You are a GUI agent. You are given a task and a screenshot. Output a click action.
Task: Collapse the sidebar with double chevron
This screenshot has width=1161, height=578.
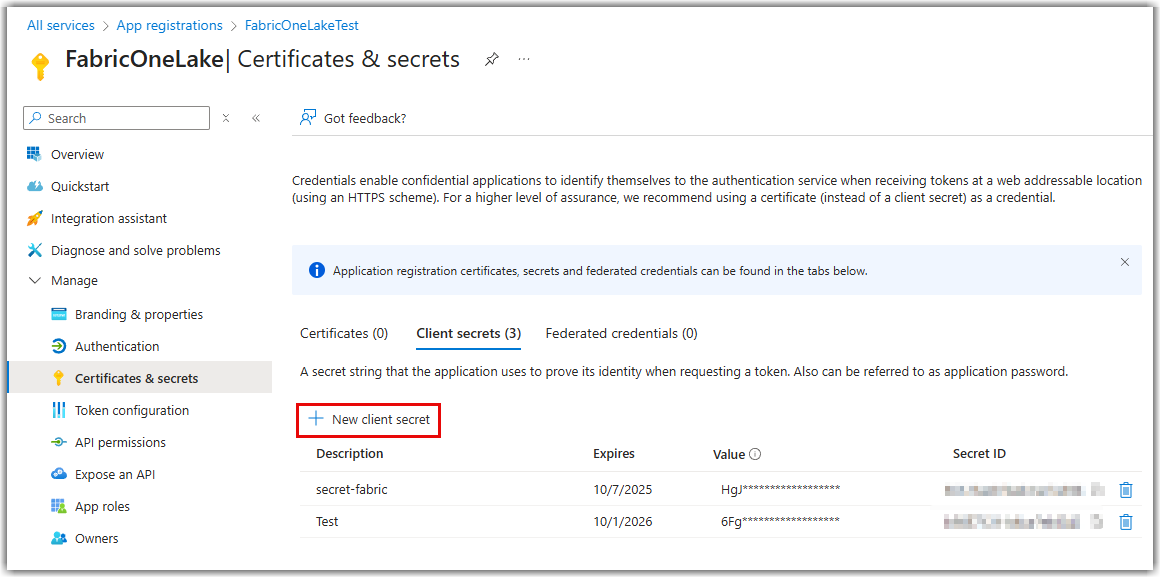pos(256,118)
